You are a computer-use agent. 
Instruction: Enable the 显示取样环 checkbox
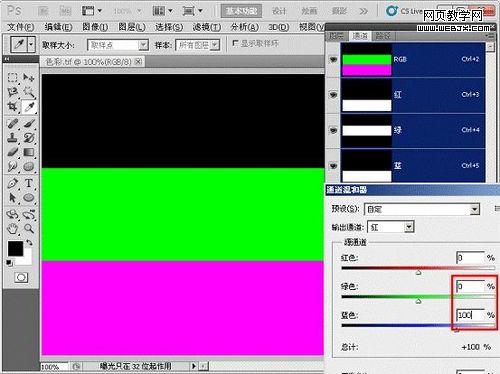235,43
